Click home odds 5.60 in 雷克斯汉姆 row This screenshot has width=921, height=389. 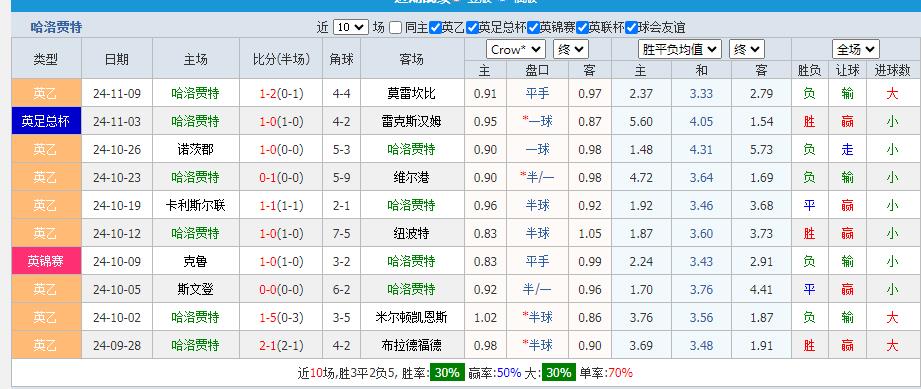click(641, 122)
